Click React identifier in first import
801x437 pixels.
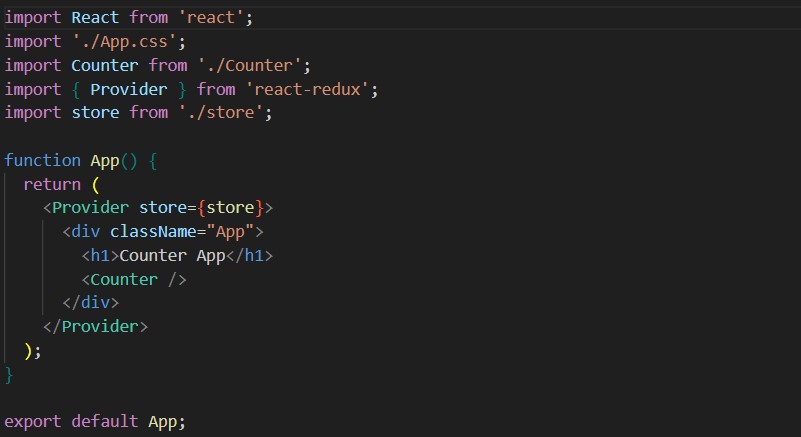tap(95, 18)
